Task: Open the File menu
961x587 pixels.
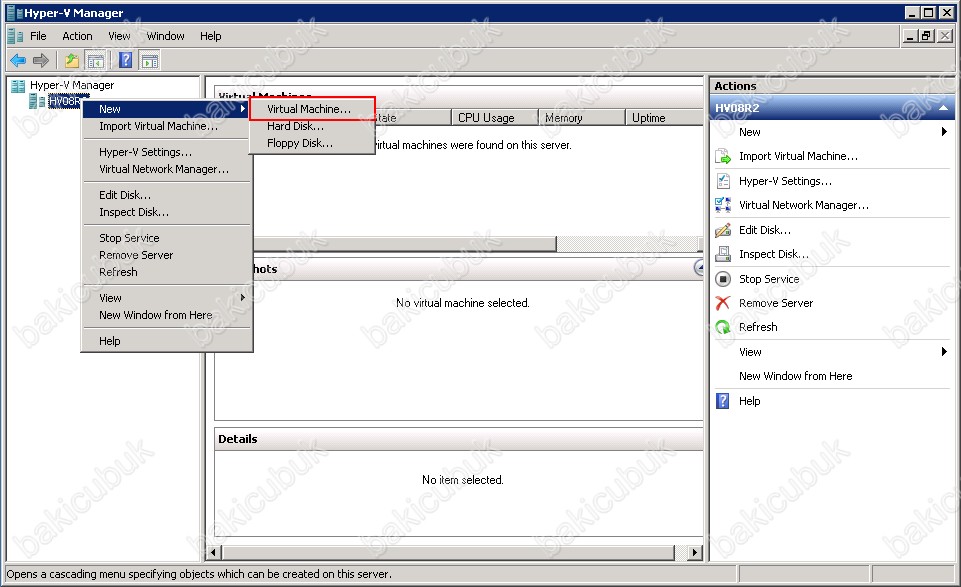Action: pyautogui.click(x=38, y=36)
